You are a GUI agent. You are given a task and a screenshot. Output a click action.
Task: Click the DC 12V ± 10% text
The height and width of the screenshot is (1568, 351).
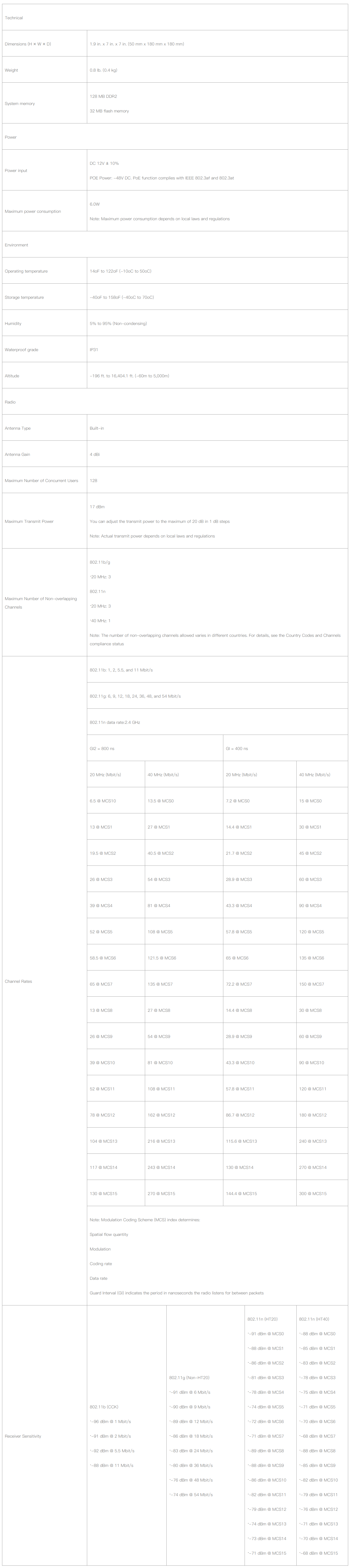(x=104, y=163)
